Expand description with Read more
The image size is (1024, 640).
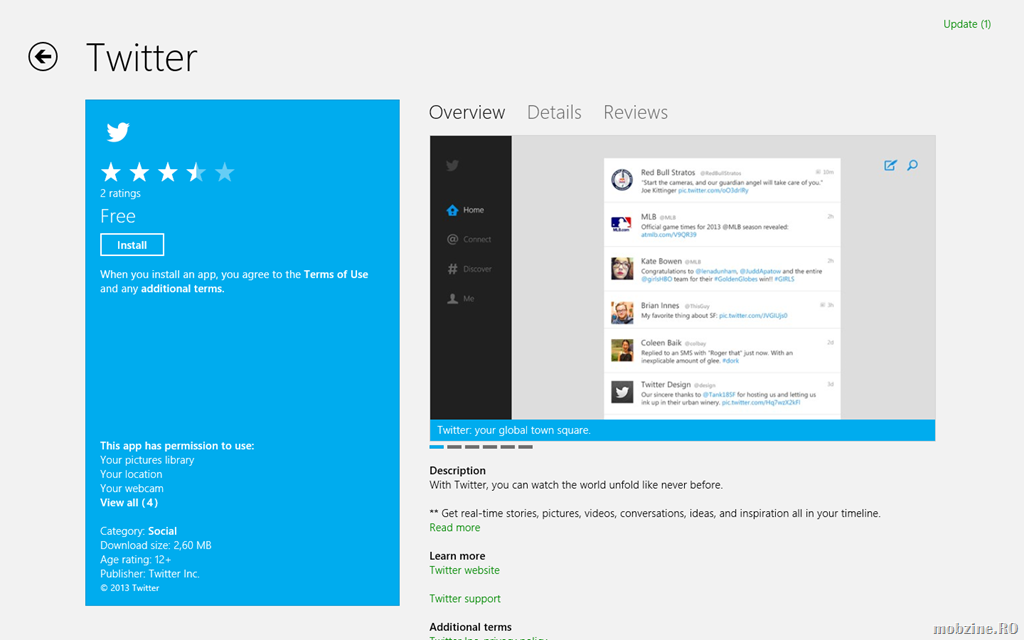click(454, 528)
